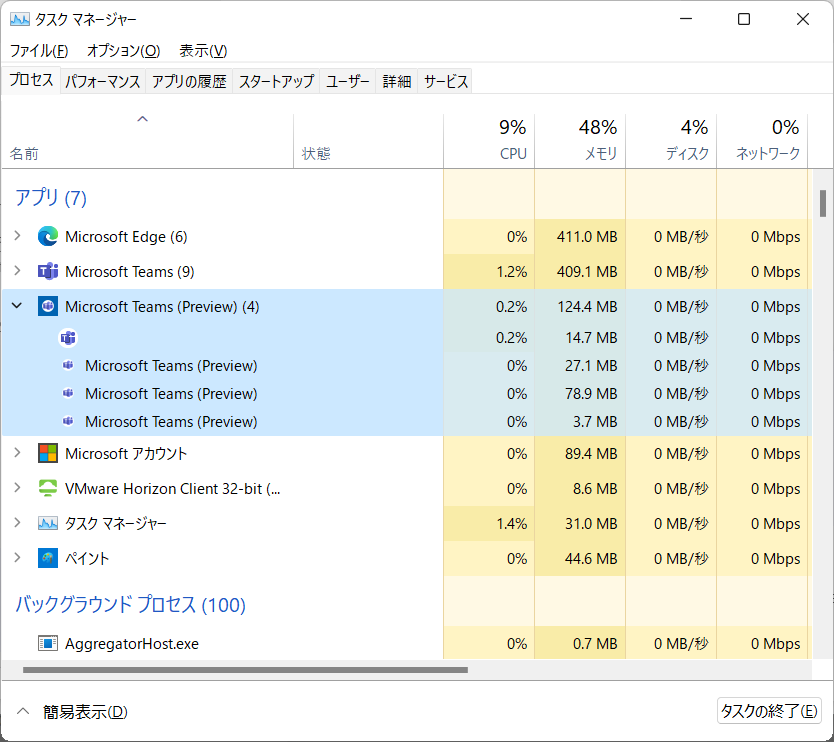Select the Microsoft Teams (Preview) row using 27.1 MB
The width and height of the screenshot is (834, 742).
(x=407, y=365)
